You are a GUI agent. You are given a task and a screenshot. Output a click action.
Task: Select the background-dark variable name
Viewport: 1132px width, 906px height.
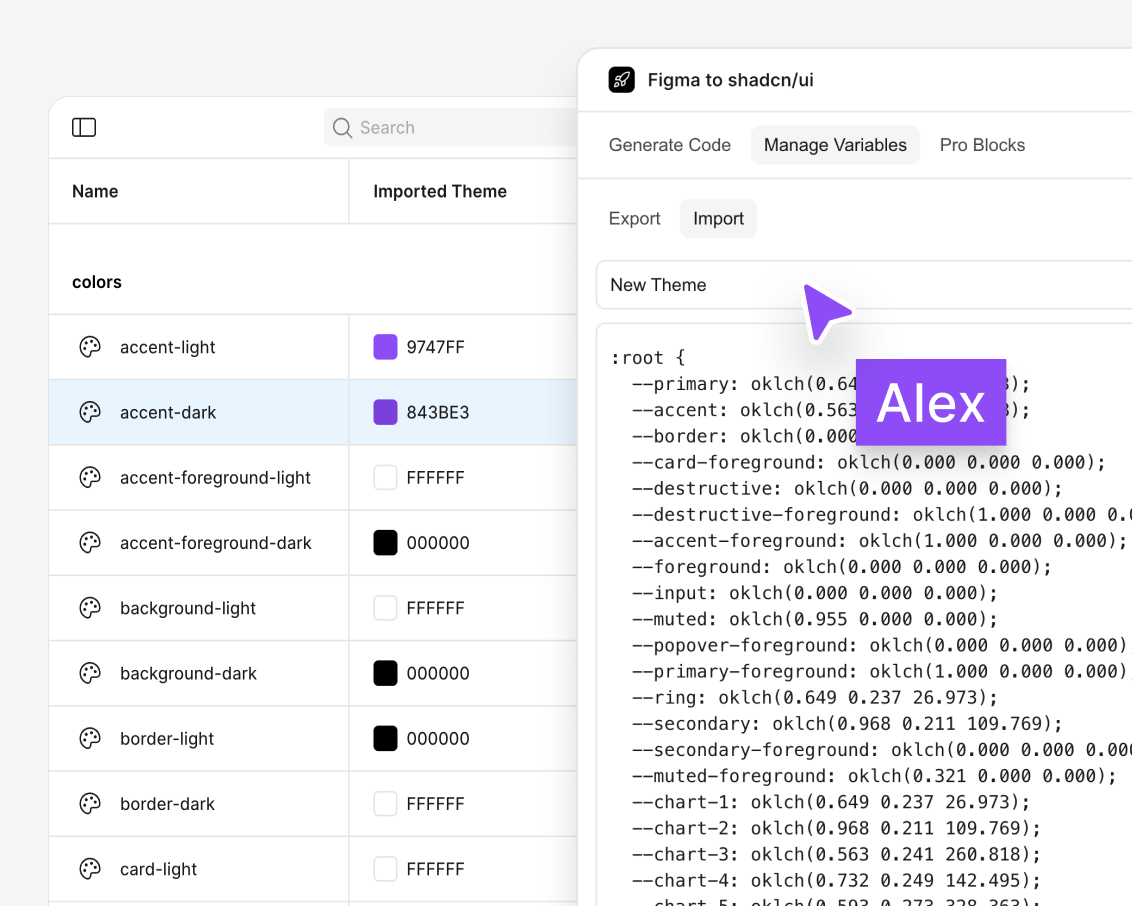point(188,674)
